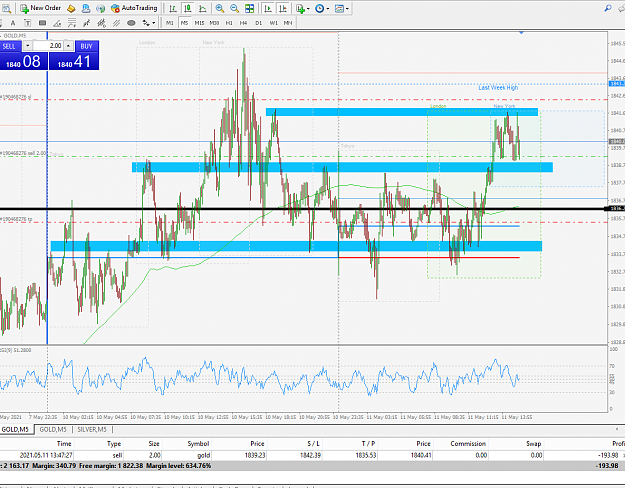Toggle the AutoTrading button

click(x=134, y=8)
